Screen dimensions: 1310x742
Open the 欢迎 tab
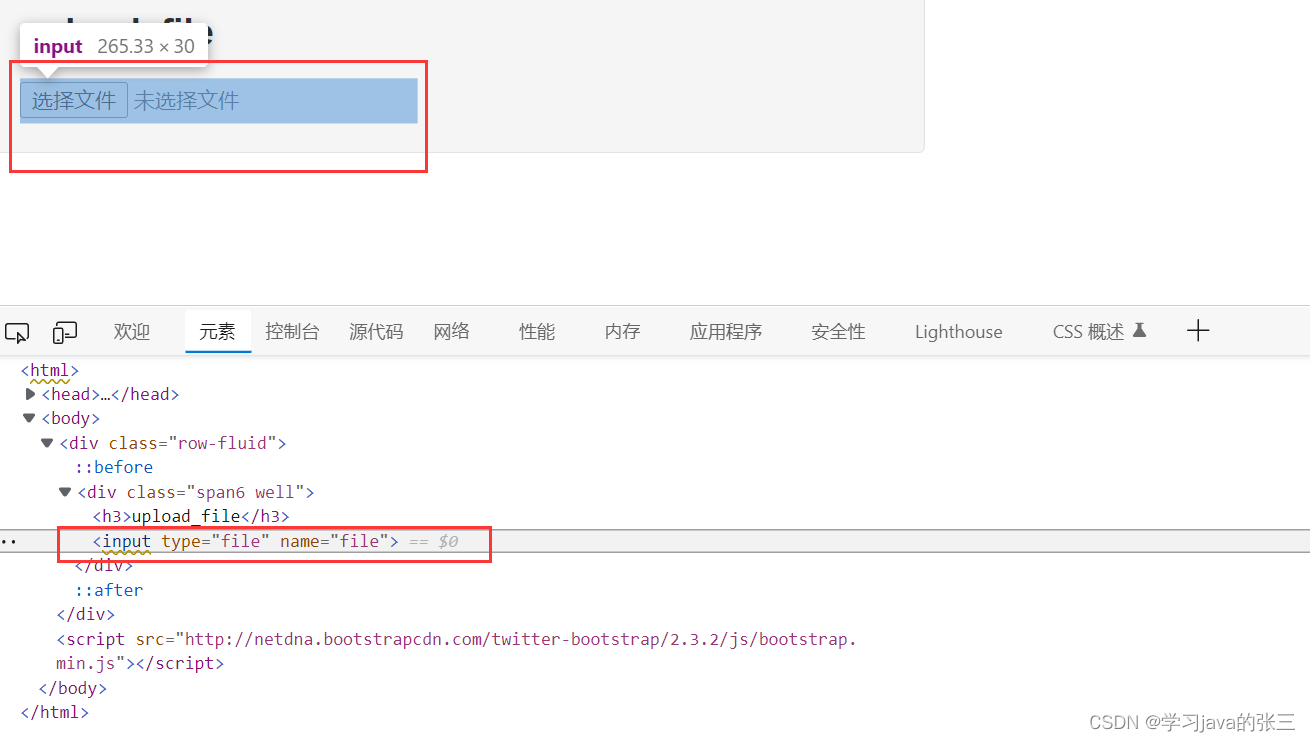point(132,332)
